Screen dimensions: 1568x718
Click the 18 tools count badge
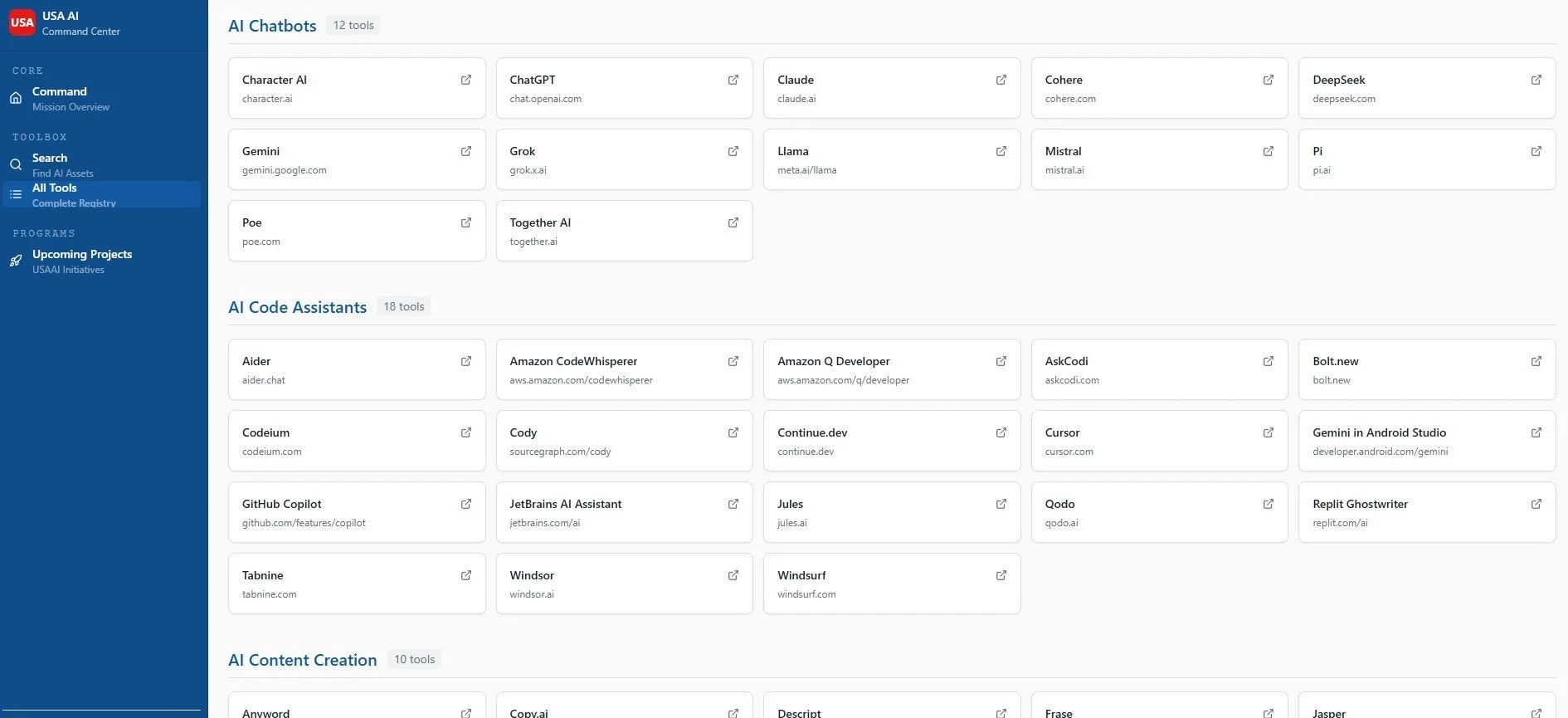(x=403, y=307)
